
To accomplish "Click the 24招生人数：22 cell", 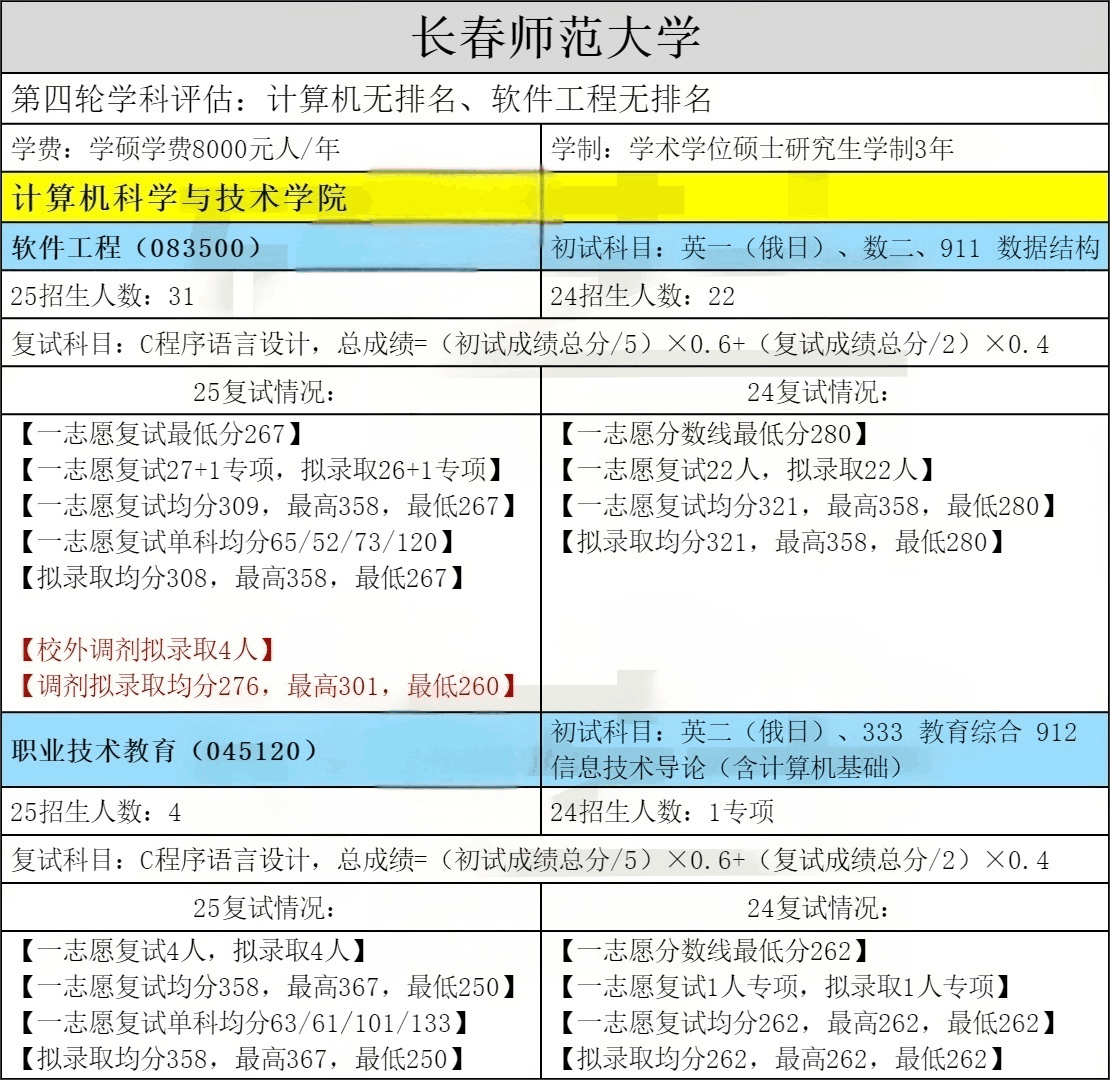I will click(642, 296).
